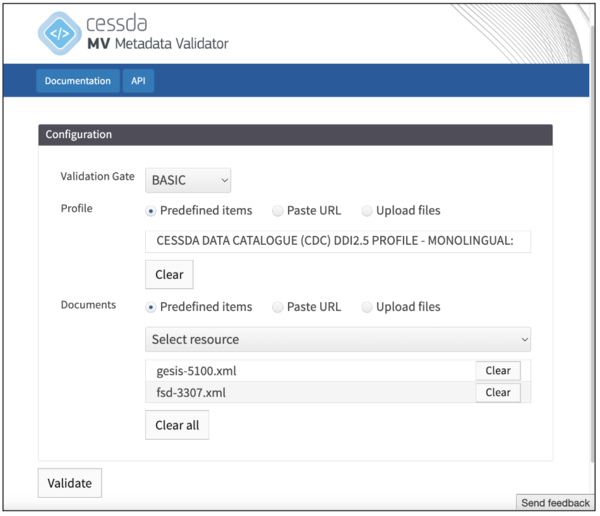Open the API menu item

[x=139, y=81]
